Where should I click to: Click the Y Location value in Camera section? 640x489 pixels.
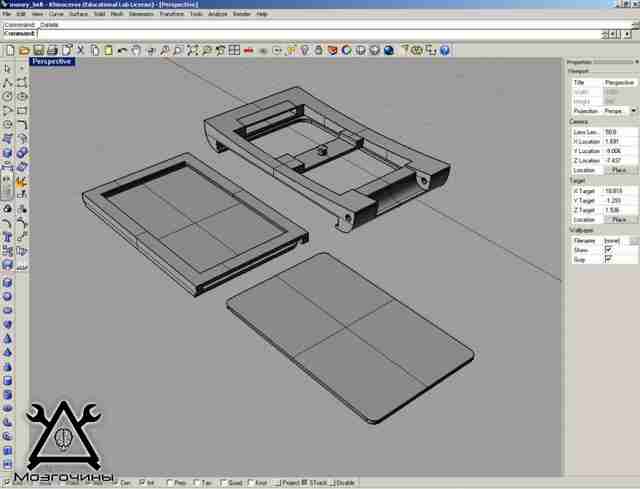(620, 151)
